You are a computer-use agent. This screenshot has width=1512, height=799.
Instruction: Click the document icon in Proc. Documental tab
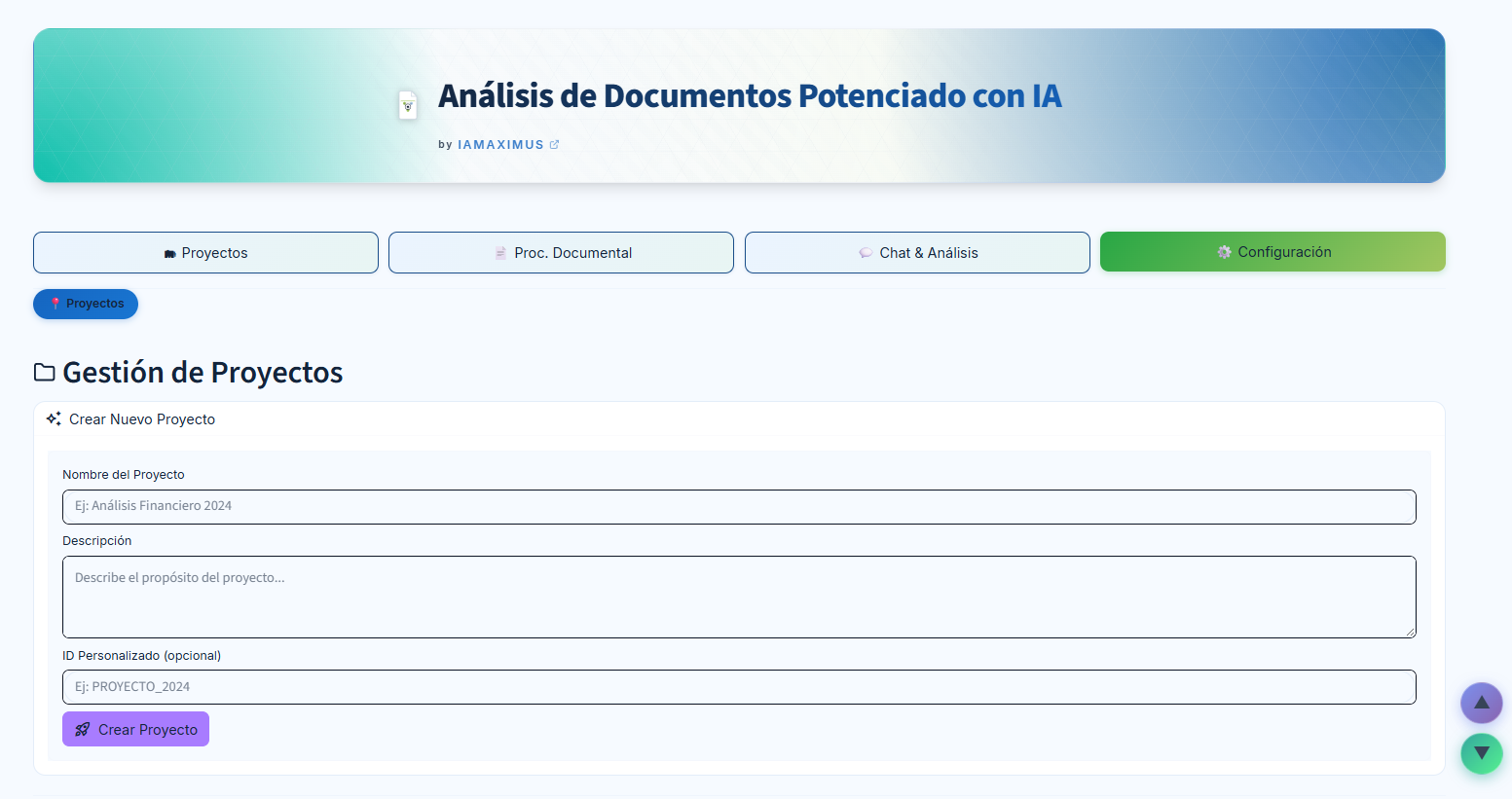500,253
